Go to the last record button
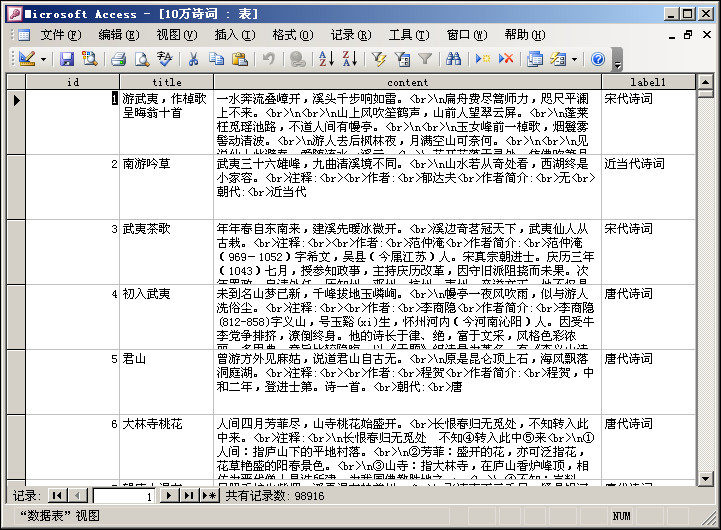This screenshot has height=530, width=721. click(189, 496)
